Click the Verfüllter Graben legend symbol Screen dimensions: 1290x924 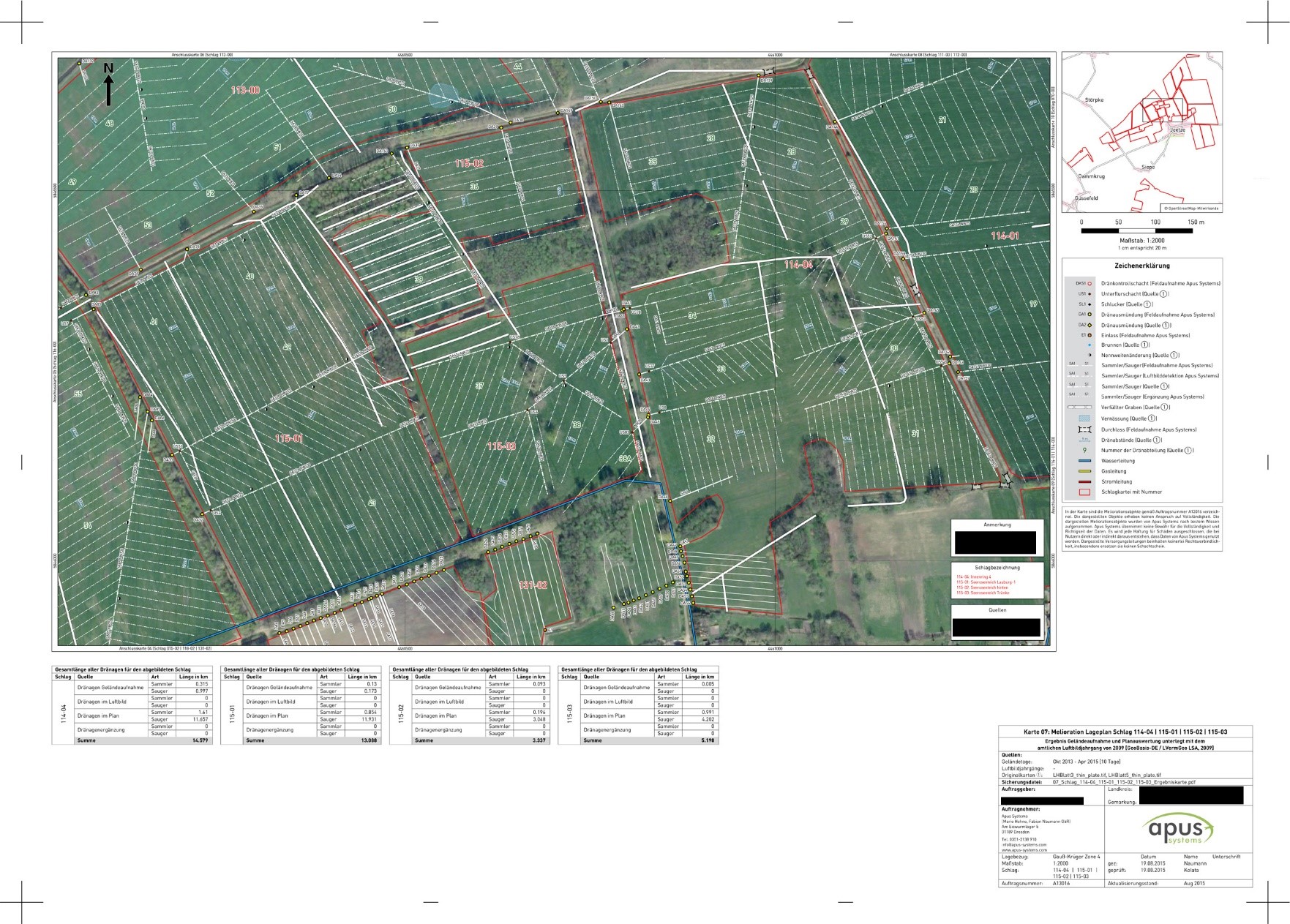pos(1080,407)
